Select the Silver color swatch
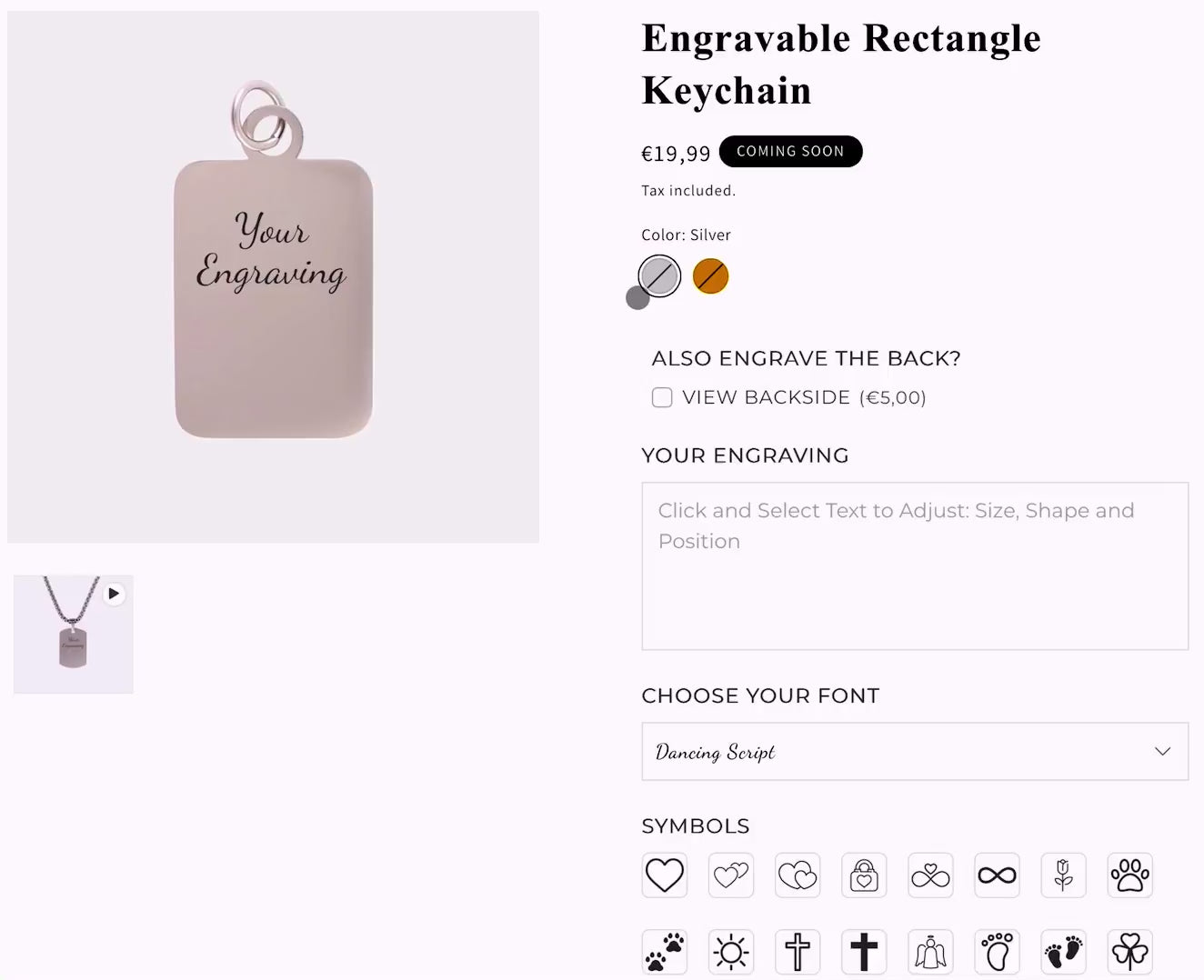 coord(659,276)
